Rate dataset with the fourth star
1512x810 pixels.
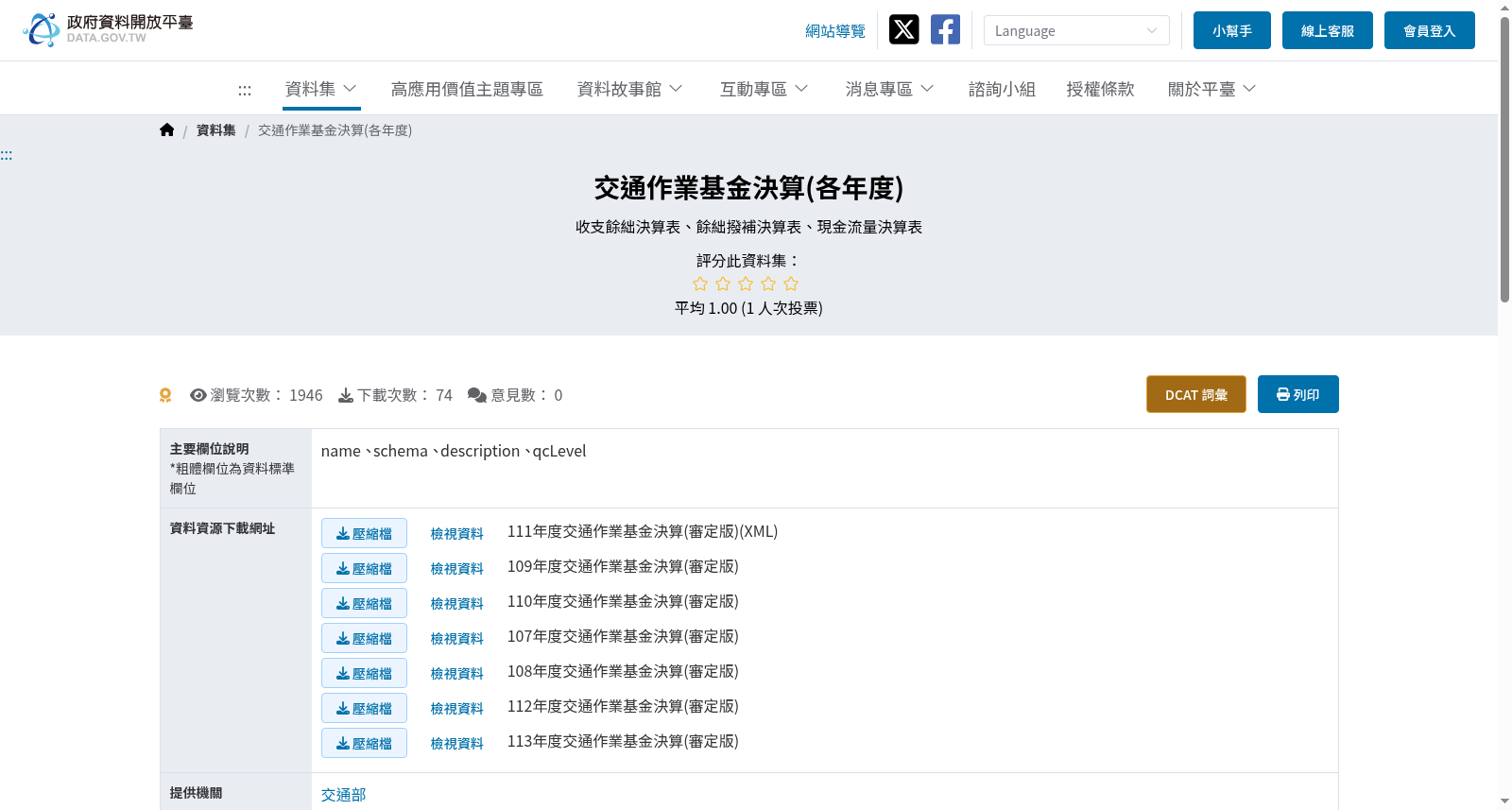[768, 284]
